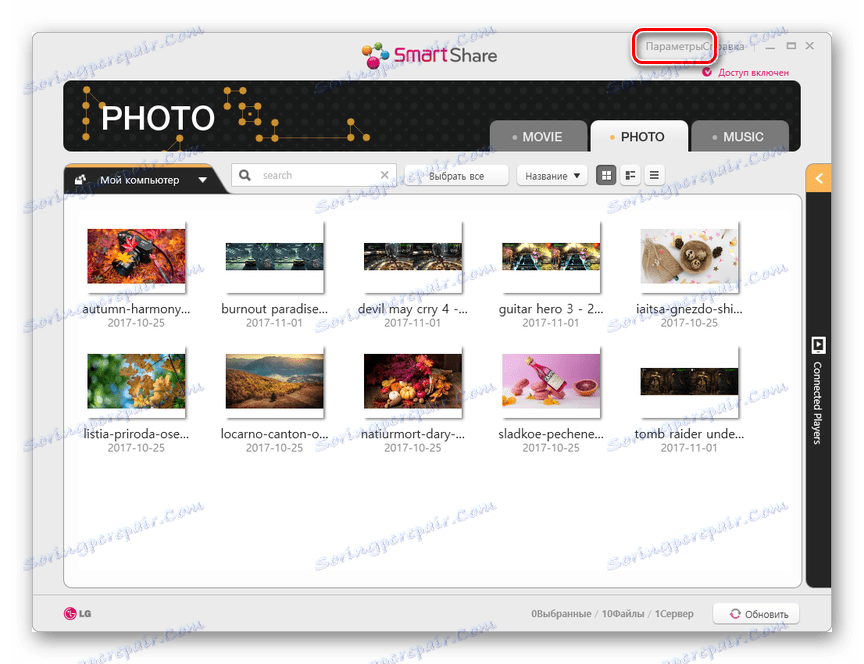Select the guitar hero 3 thumbnail
The image size is (864, 664).
pos(551,257)
